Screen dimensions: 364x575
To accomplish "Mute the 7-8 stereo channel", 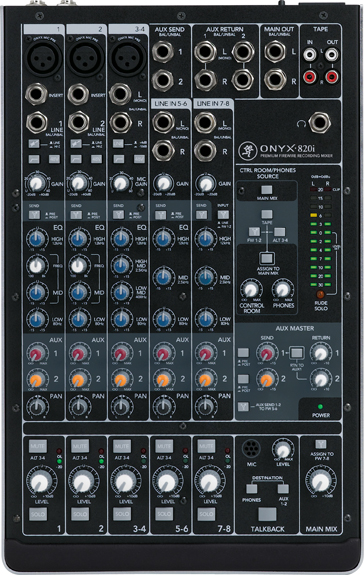I will (206, 446).
